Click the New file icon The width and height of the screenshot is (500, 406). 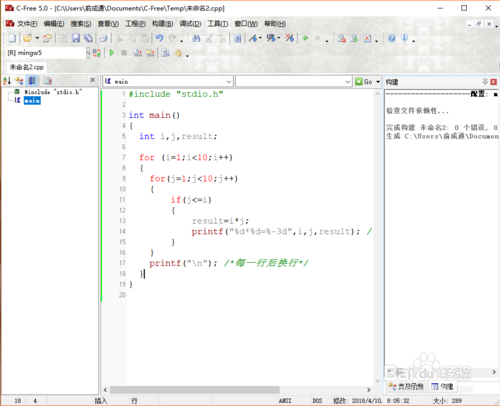tap(12, 38)
